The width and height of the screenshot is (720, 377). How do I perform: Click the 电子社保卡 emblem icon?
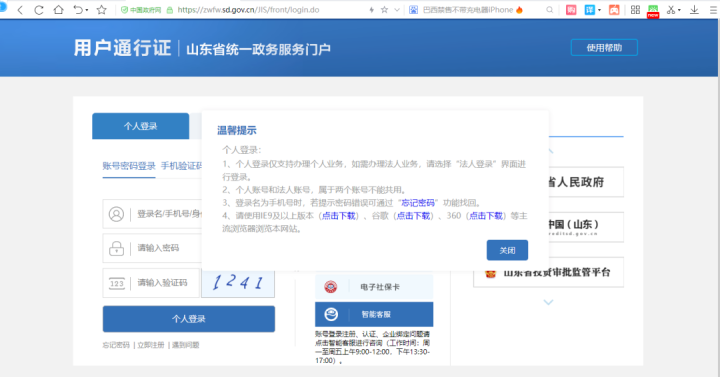(x=331, y=287)
